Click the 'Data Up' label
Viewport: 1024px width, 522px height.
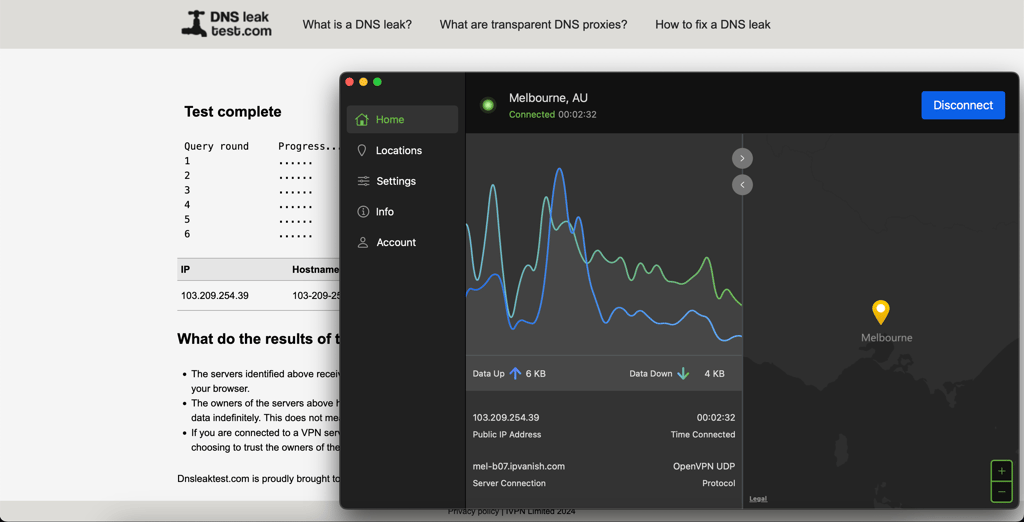pos(488,374)
